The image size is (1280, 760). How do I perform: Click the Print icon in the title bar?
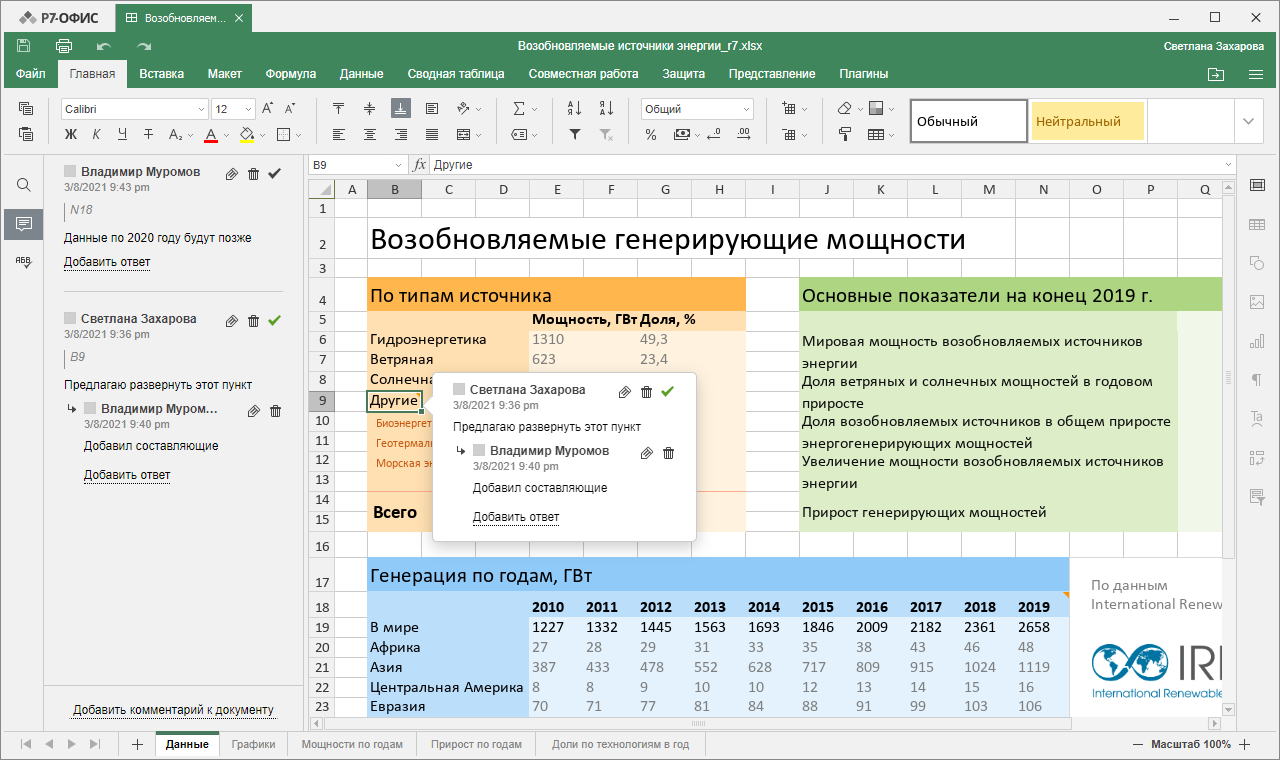[64, 46]
